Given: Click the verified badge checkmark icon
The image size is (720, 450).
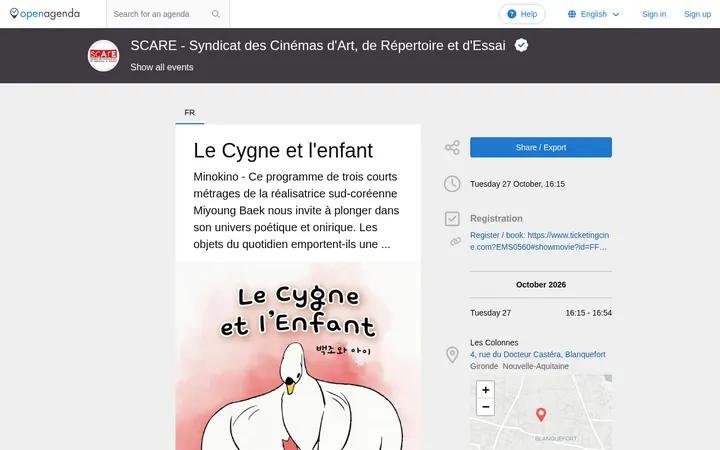Looking at the screenshot, I should tap(521, 45).
